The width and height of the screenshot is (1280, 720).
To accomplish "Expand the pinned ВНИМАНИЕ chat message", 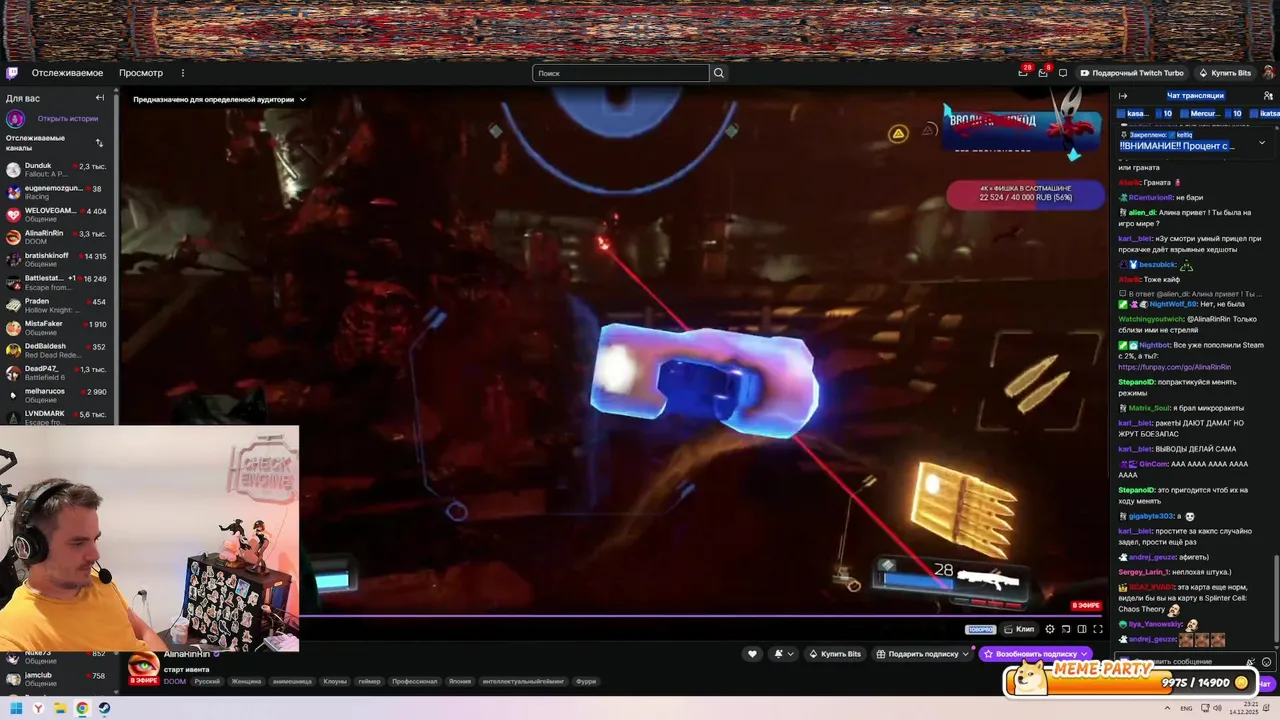I will [1261, 143].
